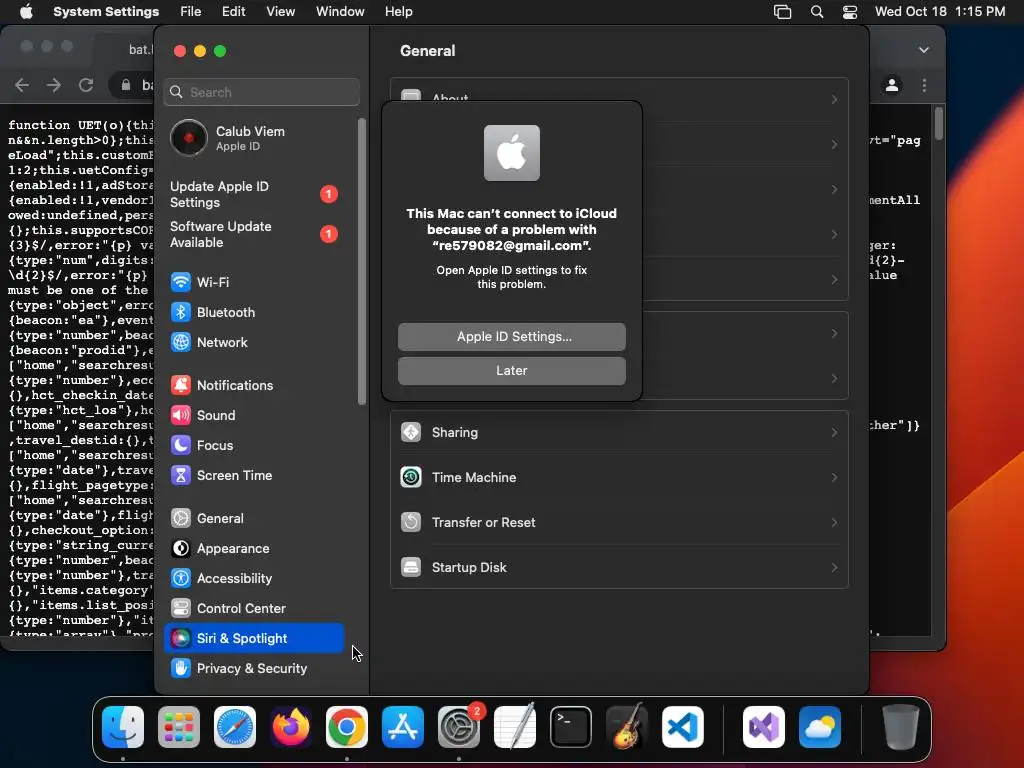Click System Settings icon in Dock

coord(459,727)
